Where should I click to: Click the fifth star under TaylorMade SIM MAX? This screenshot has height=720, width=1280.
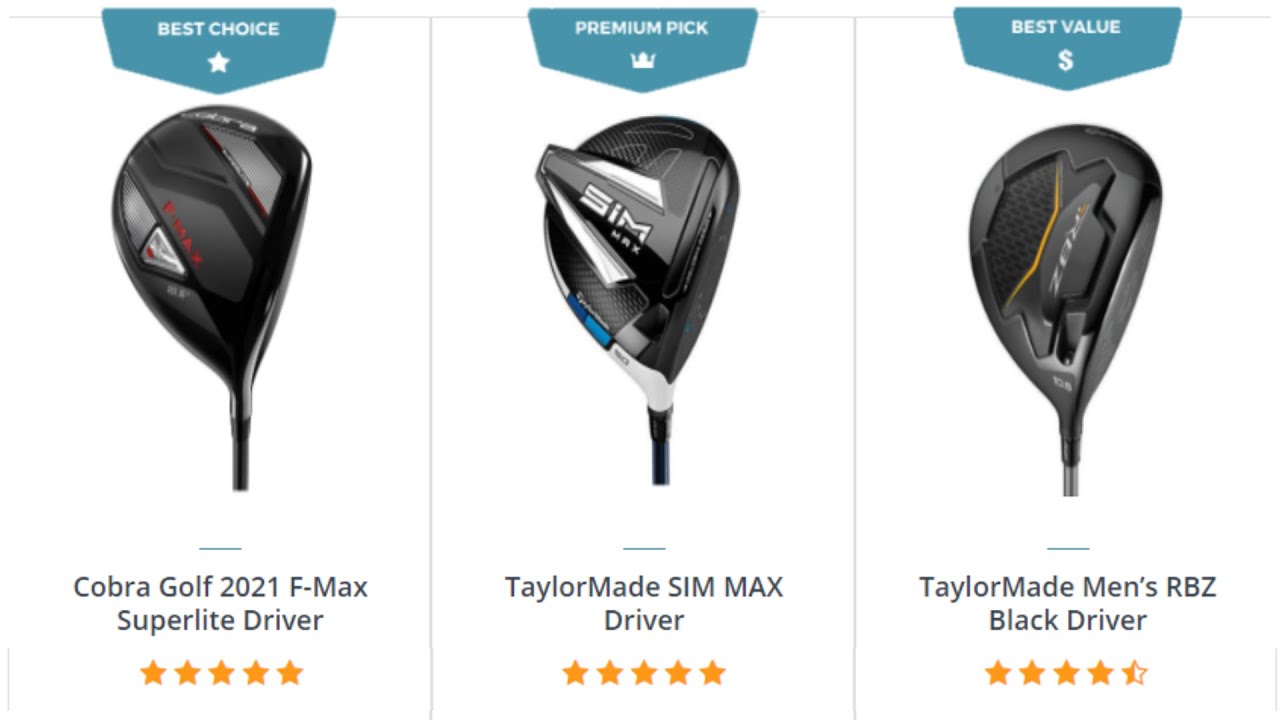pos(712,673)
